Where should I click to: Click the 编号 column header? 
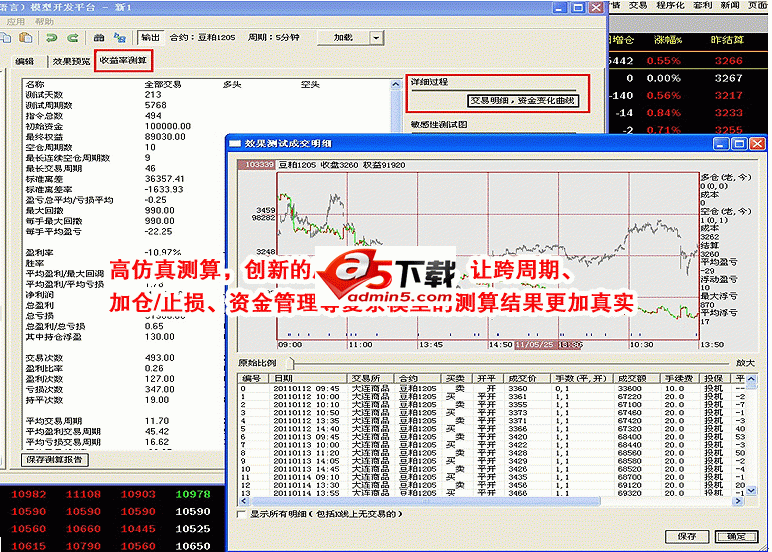coord(254,378)
